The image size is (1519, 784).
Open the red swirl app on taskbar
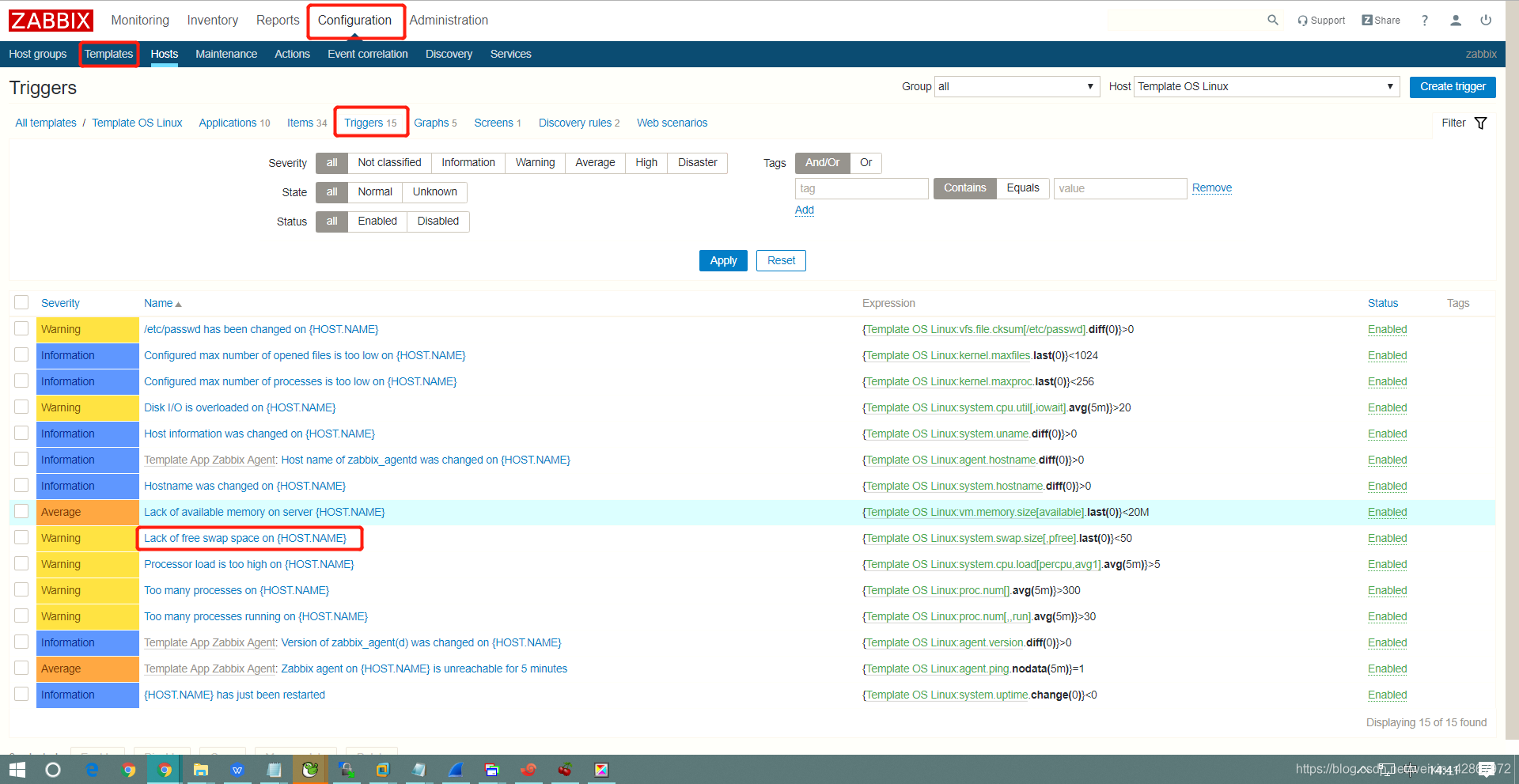528,770
